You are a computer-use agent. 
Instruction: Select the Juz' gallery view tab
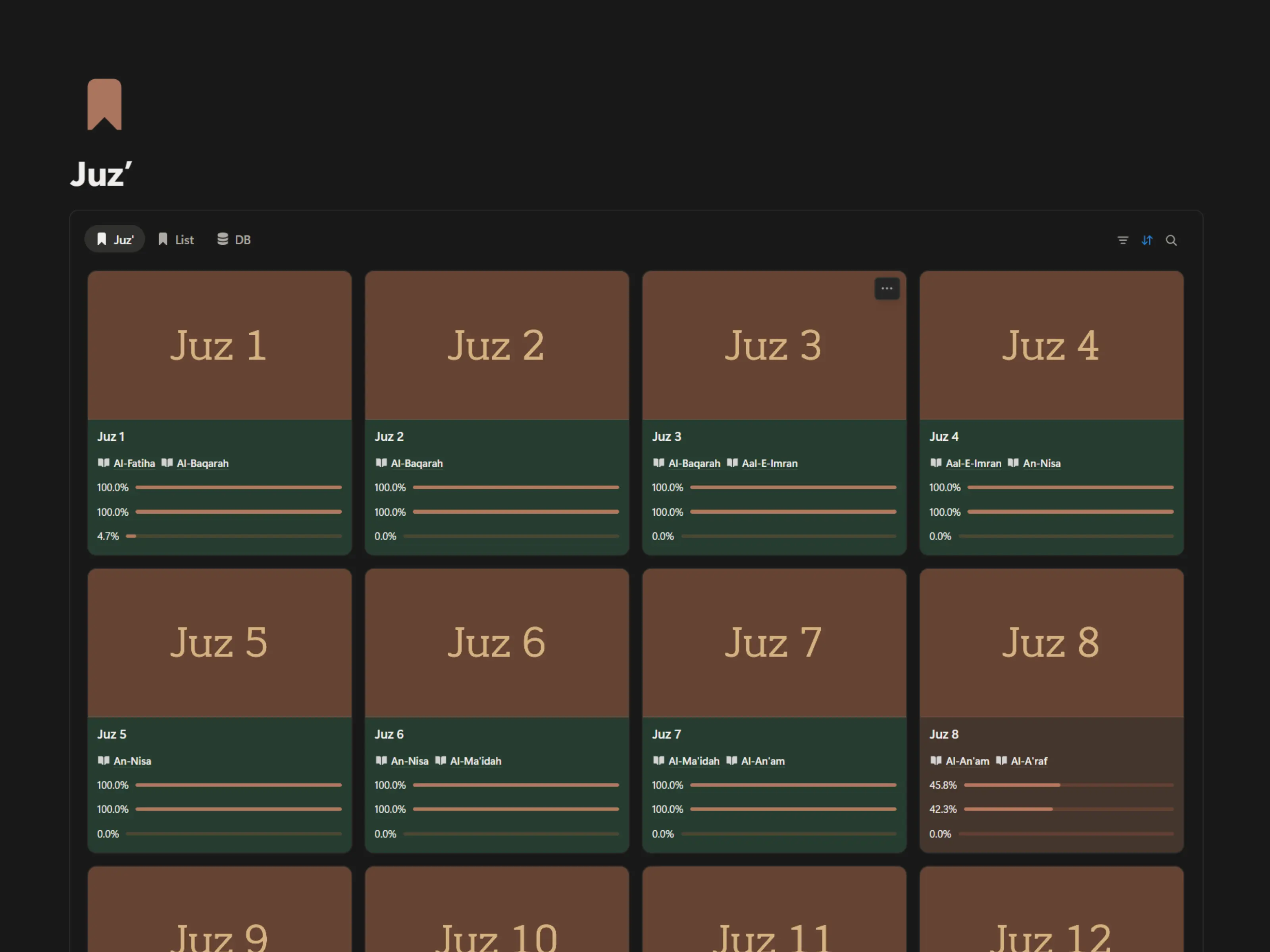pos(115,240)
